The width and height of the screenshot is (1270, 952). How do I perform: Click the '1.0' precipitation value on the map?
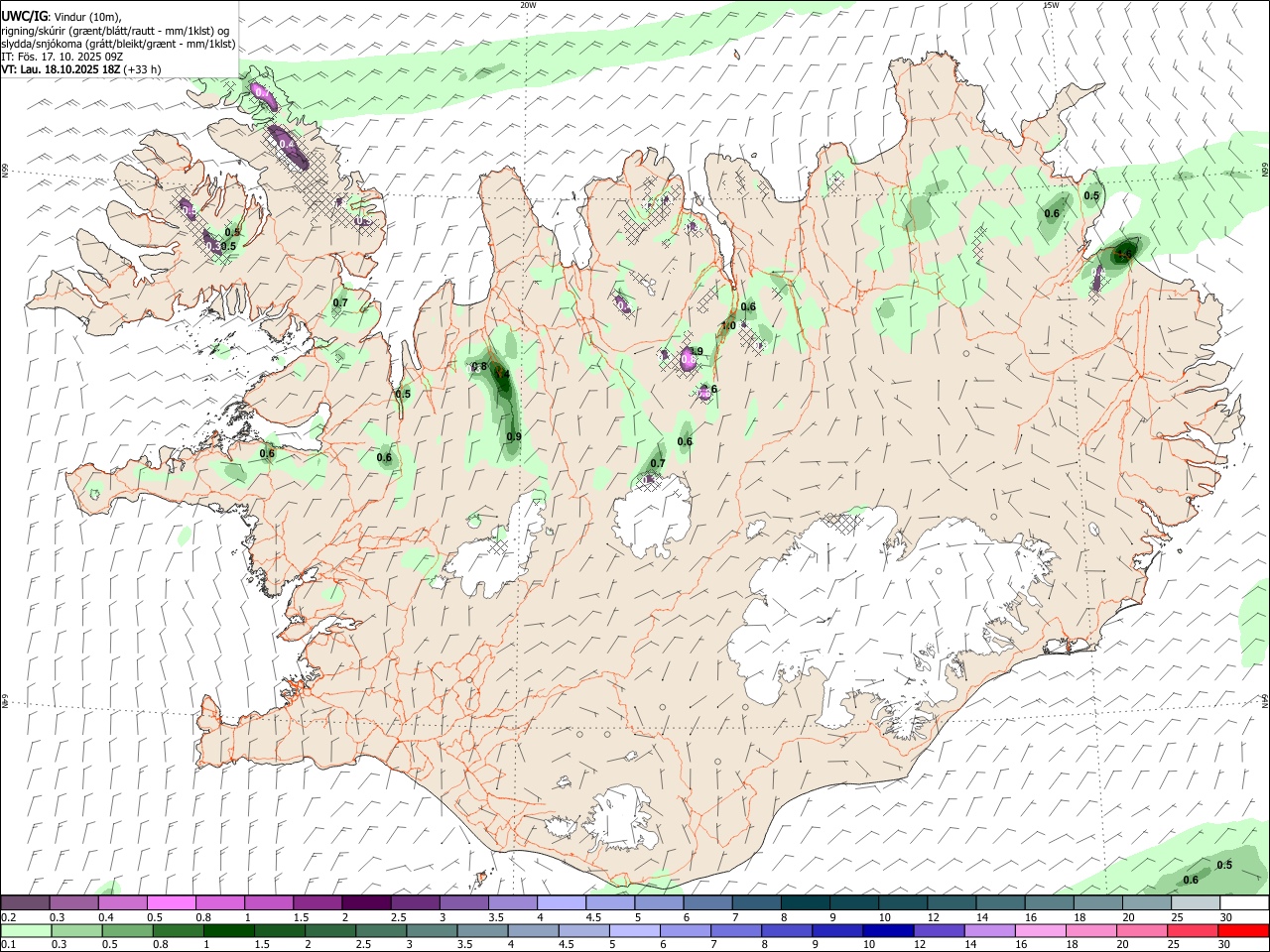pos(727,325)
